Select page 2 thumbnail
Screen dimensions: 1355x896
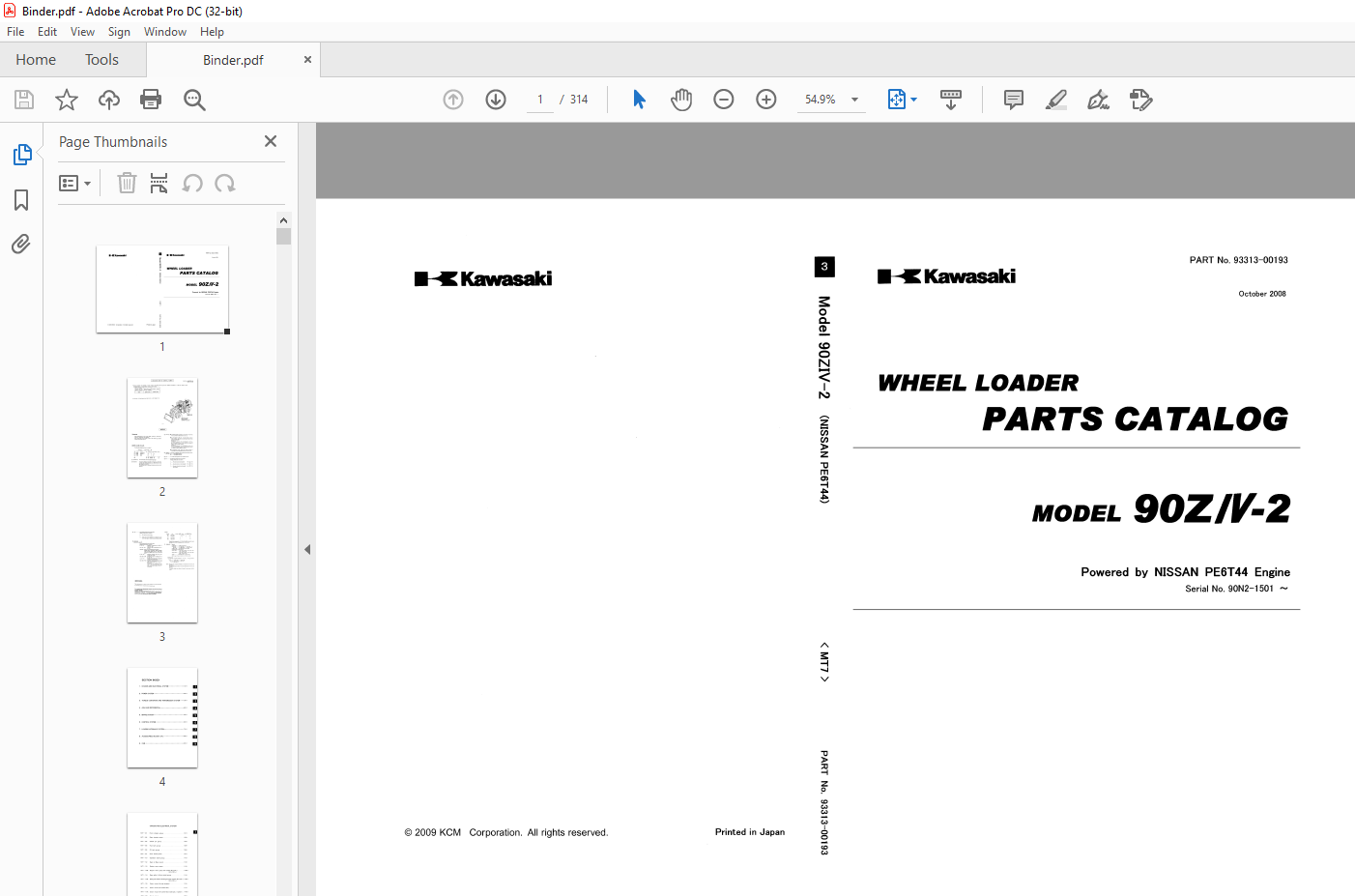[x=162, y=427]
